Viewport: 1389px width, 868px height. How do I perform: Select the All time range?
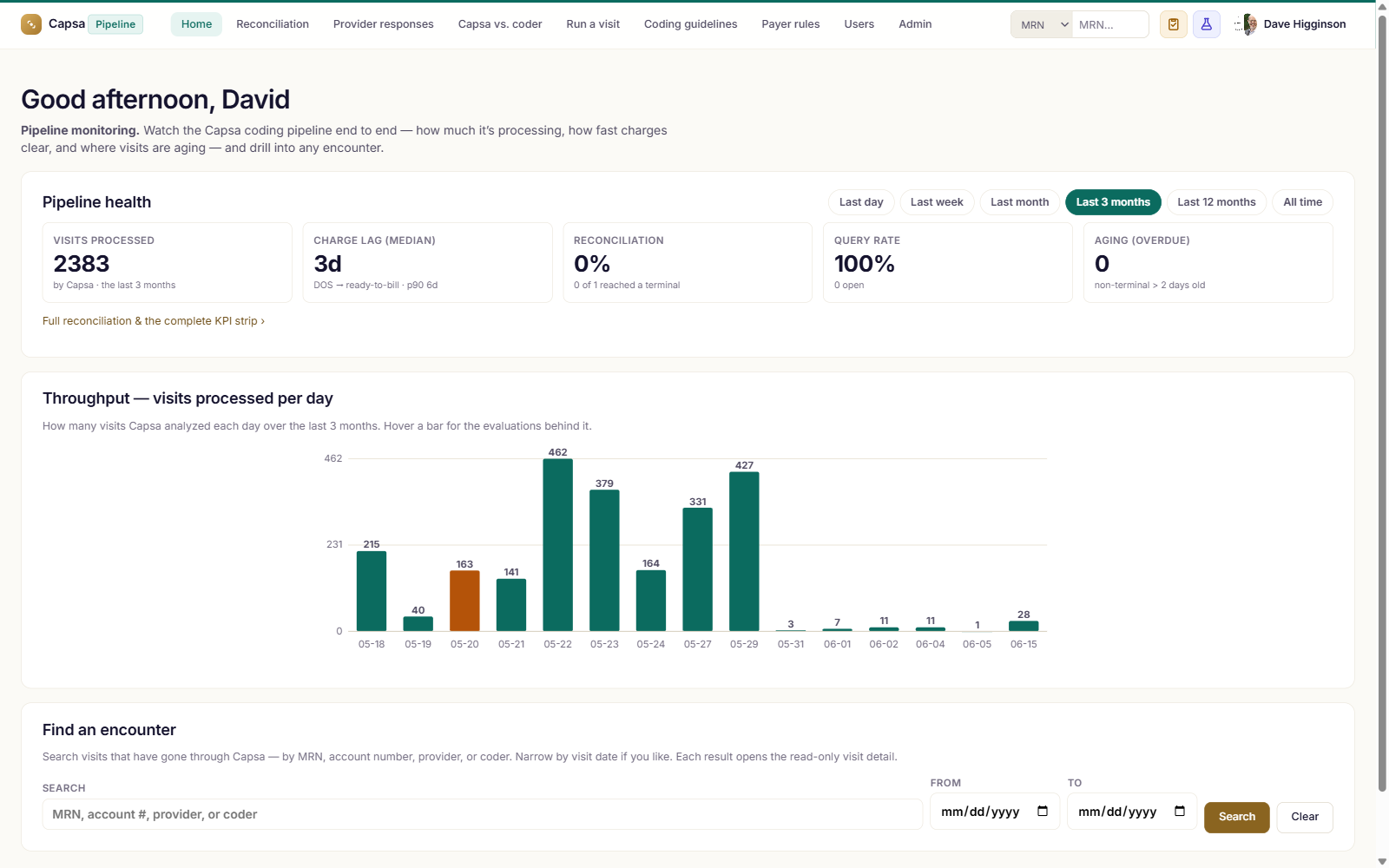[x=1303, y=202]
